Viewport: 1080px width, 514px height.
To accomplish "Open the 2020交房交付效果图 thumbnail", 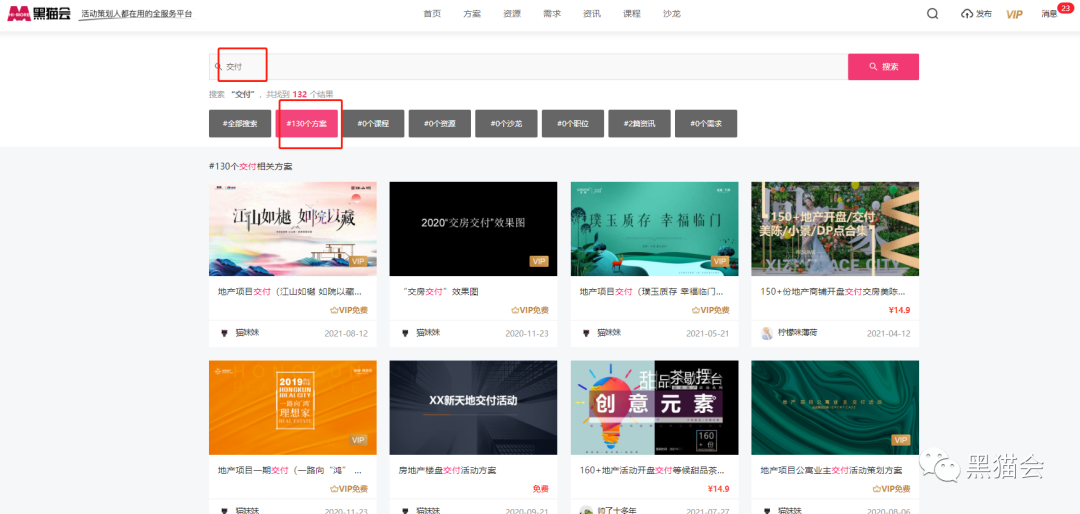I will 473,228.
